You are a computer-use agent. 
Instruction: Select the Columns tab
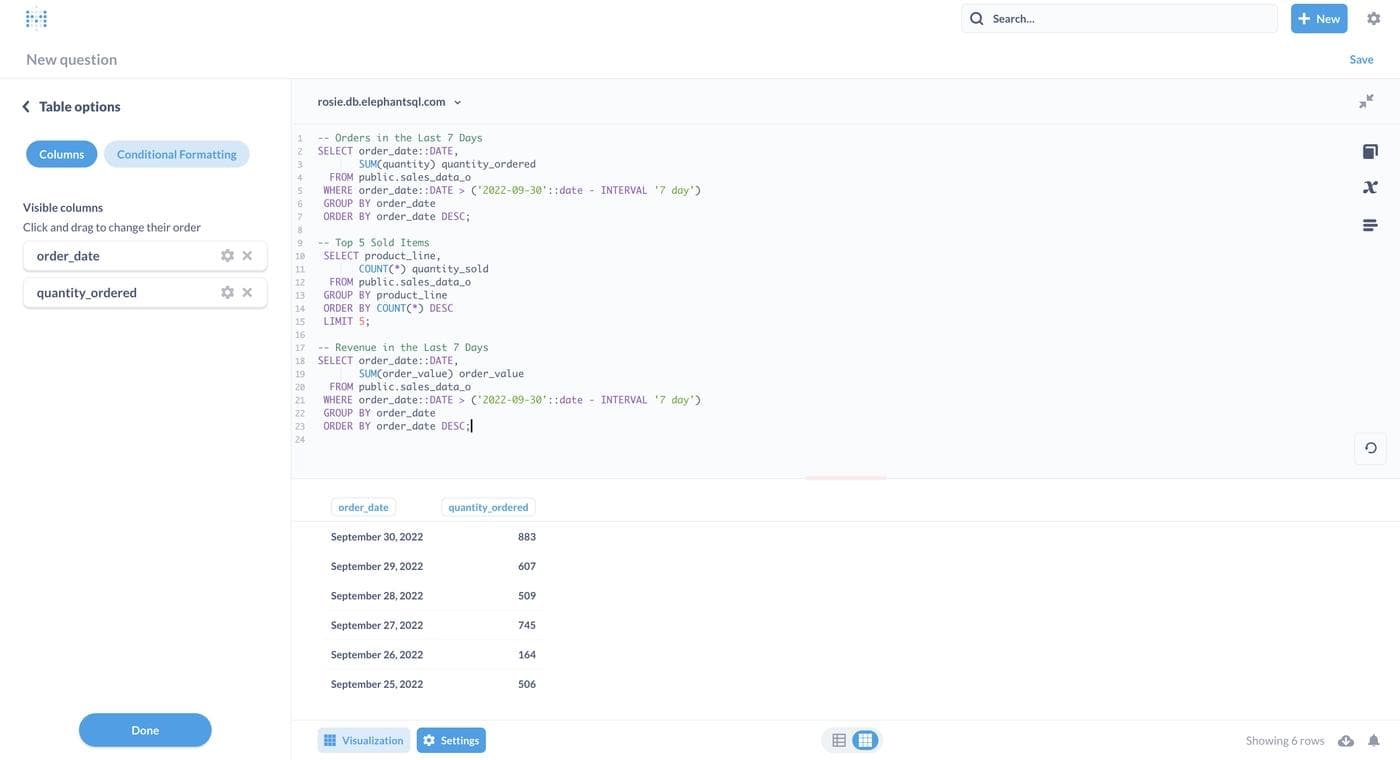point(61,154)
